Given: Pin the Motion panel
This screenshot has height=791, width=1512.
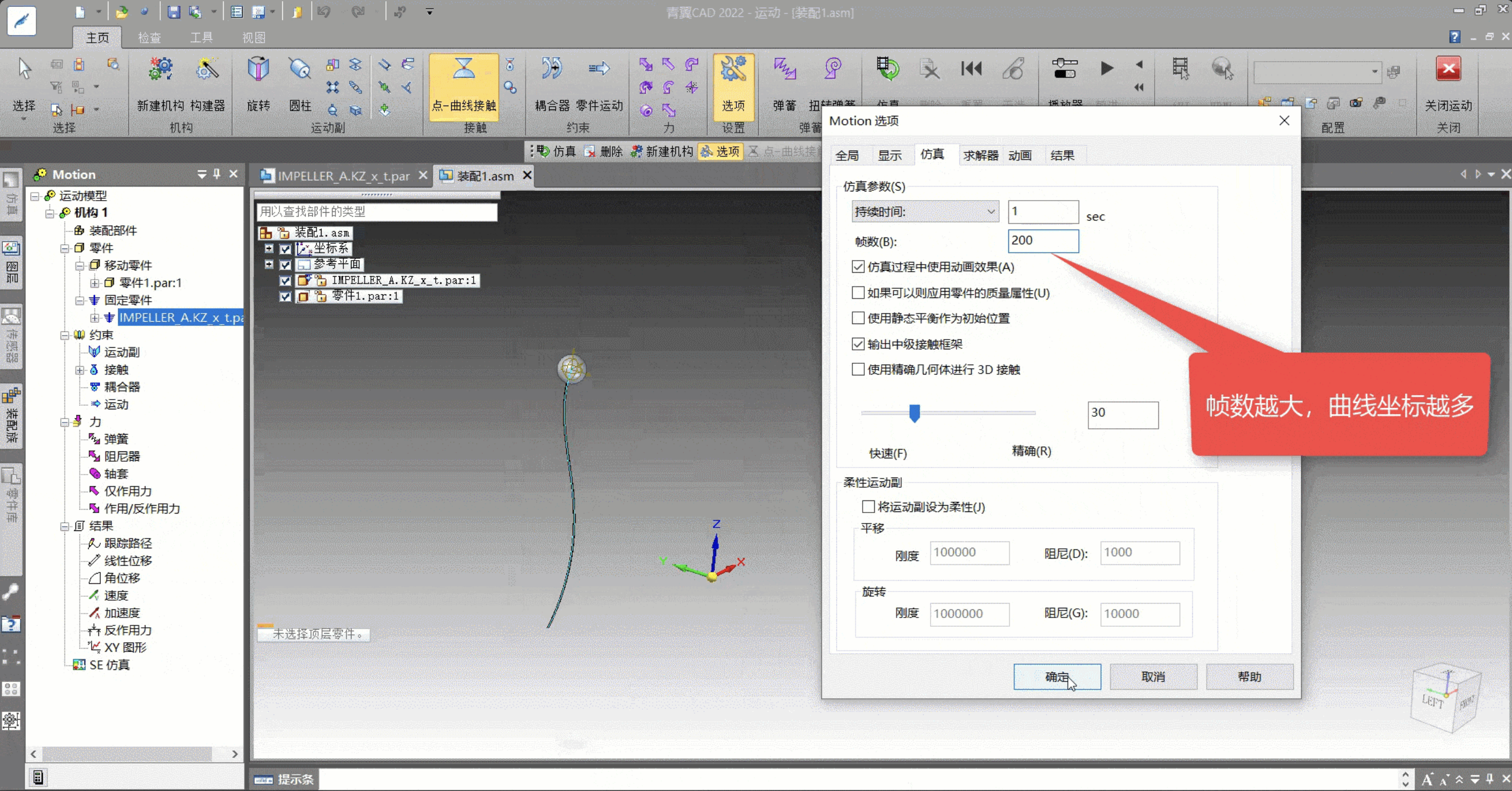Looking at the screenshot, I should [x=217, y=174].
